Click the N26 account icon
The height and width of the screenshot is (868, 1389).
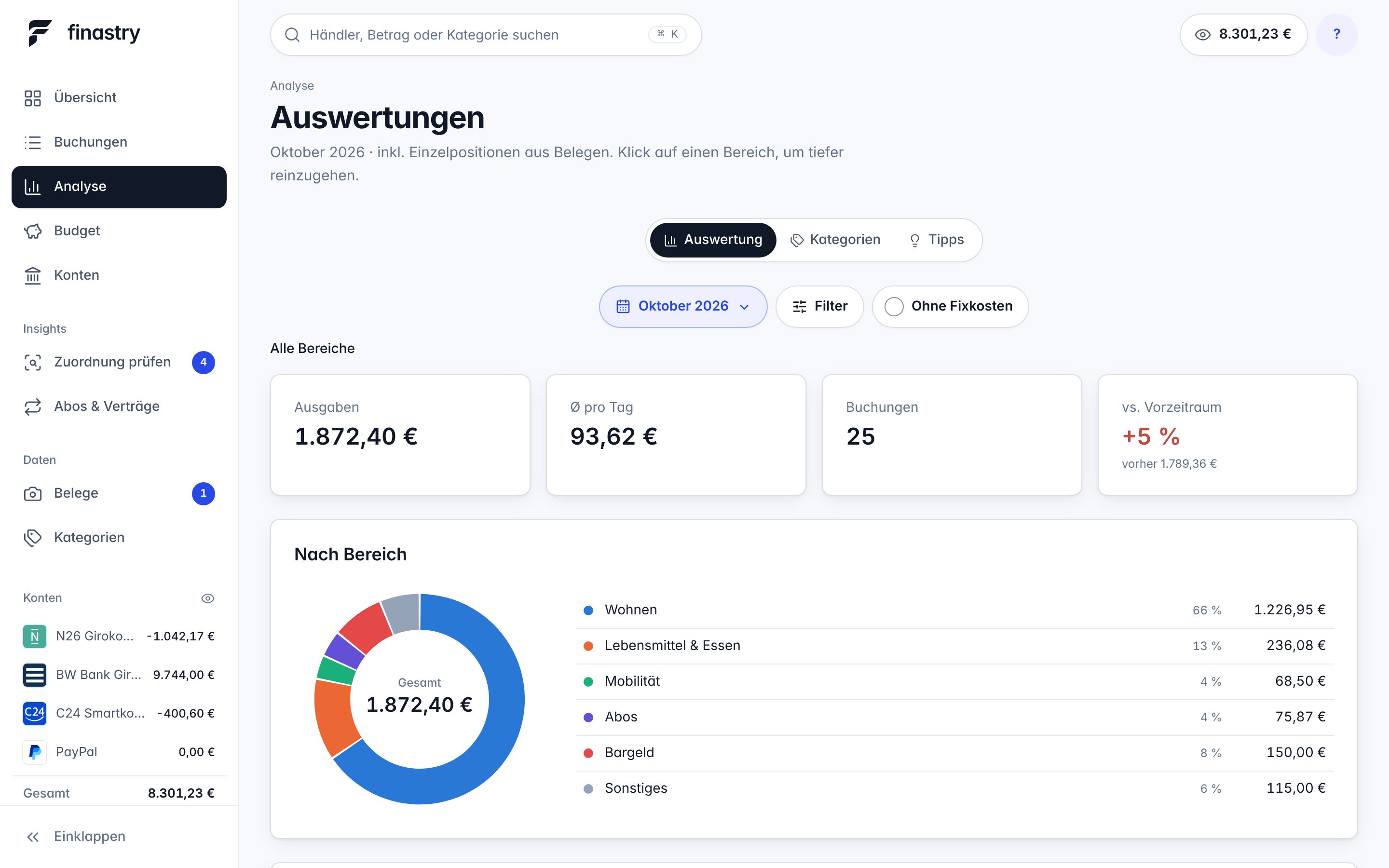34,636
